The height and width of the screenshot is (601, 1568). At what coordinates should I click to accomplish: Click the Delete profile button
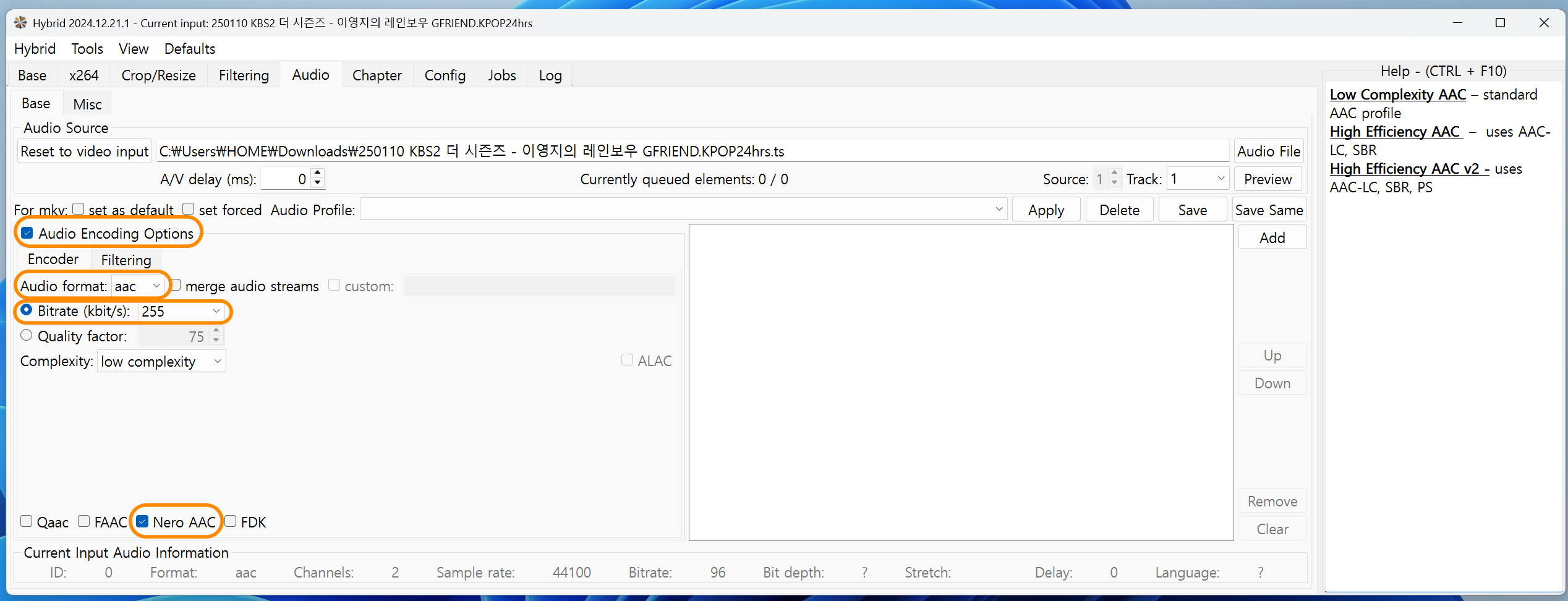(x=1119, y=210)
